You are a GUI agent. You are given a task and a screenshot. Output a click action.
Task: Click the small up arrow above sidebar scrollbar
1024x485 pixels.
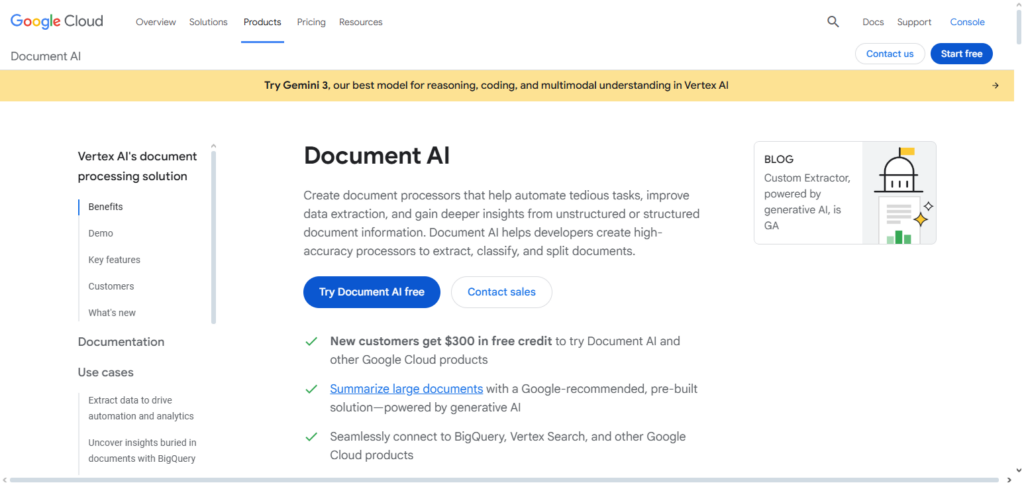[213, 146]
